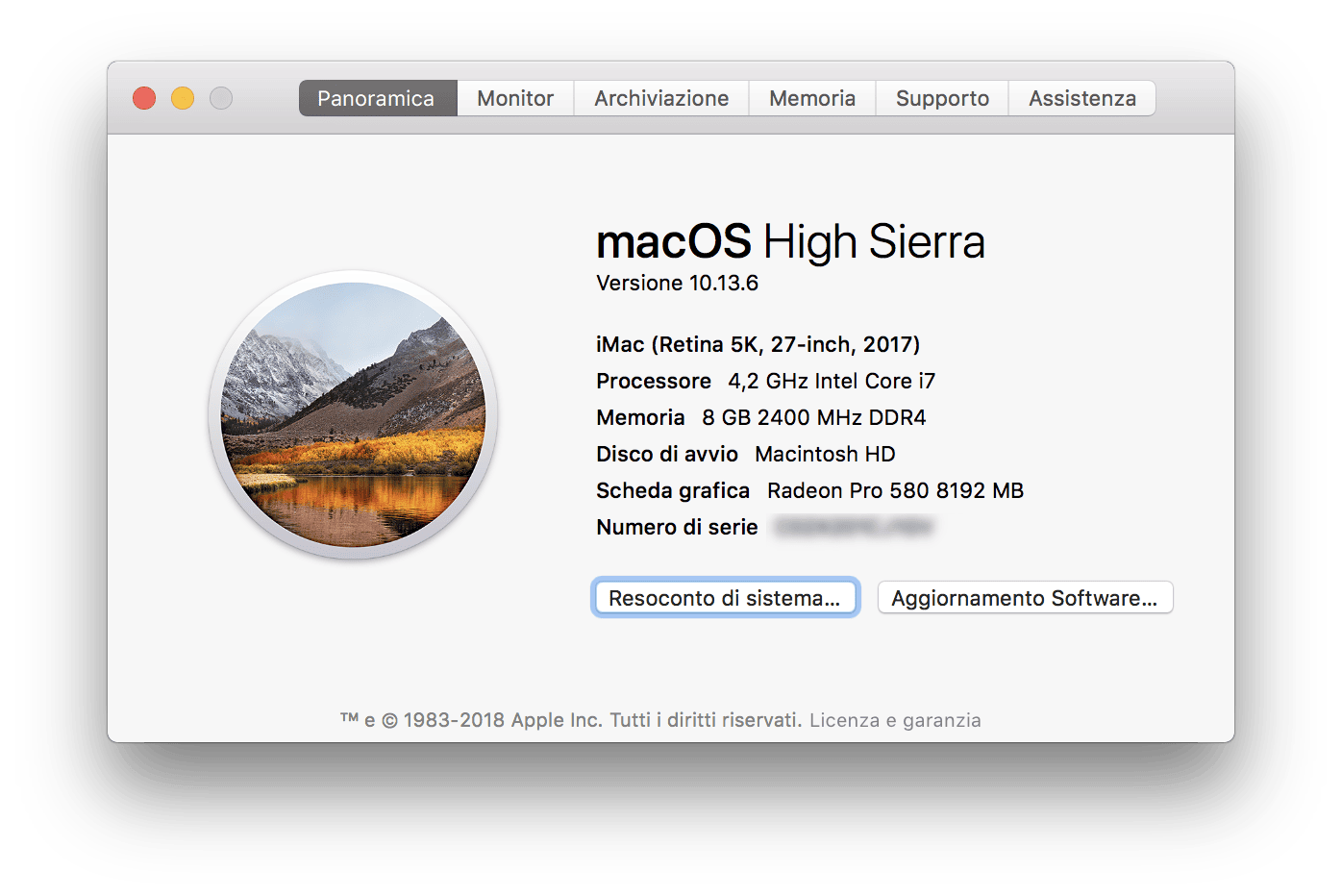Switch to the Panoramica tab
1342x896 pixels.
(377, 98)
